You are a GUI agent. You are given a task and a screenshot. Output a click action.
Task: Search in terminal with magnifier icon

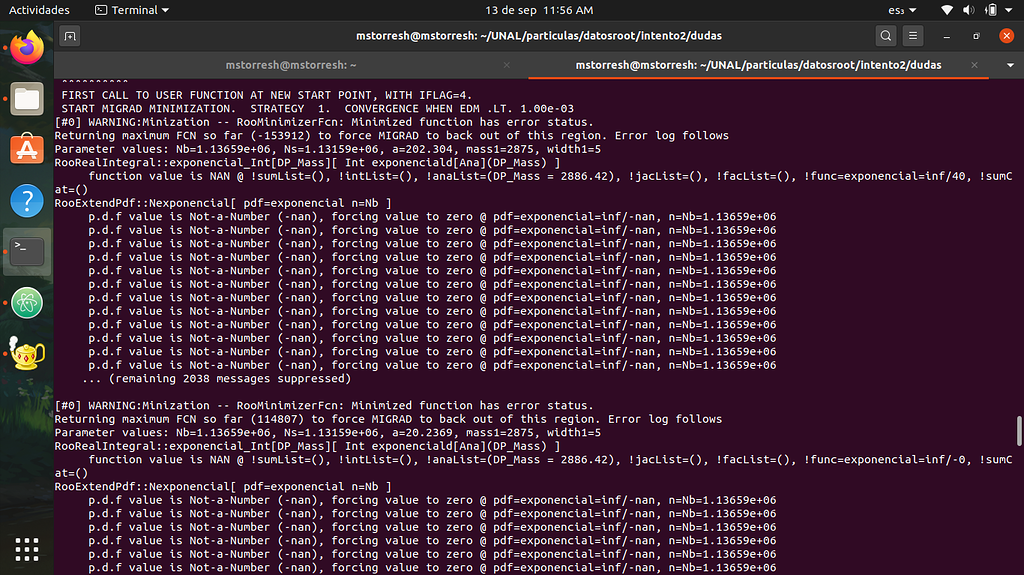coord(886,36)
